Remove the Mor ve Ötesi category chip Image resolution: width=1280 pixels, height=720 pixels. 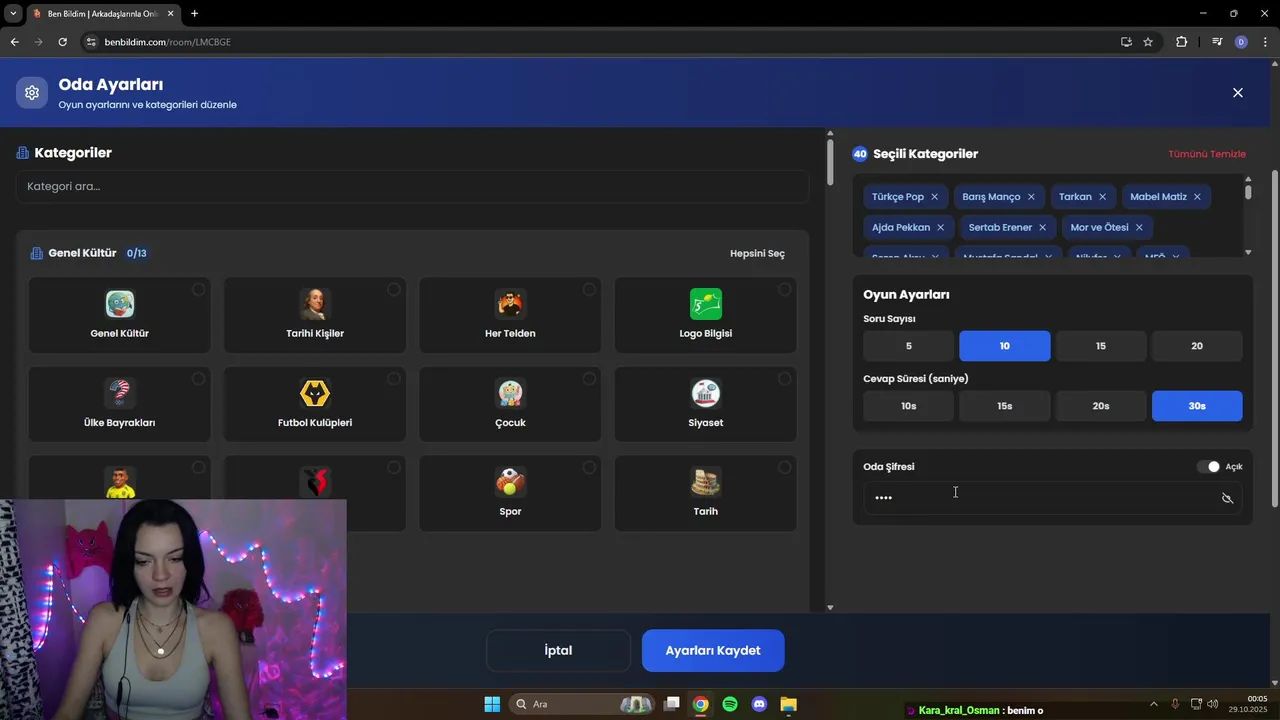pos(1139,228)
